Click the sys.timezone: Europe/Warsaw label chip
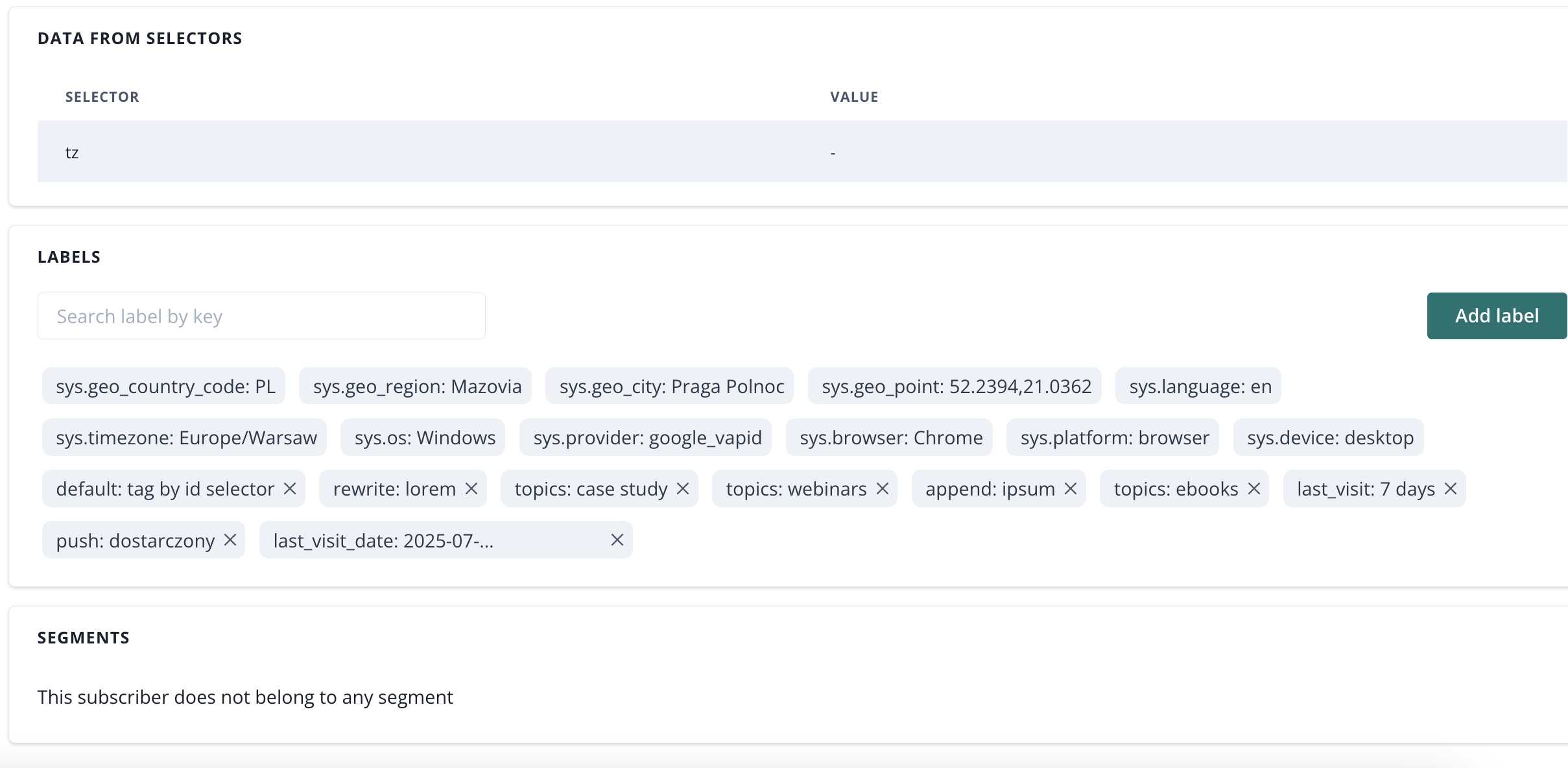 tap(185, 438)
